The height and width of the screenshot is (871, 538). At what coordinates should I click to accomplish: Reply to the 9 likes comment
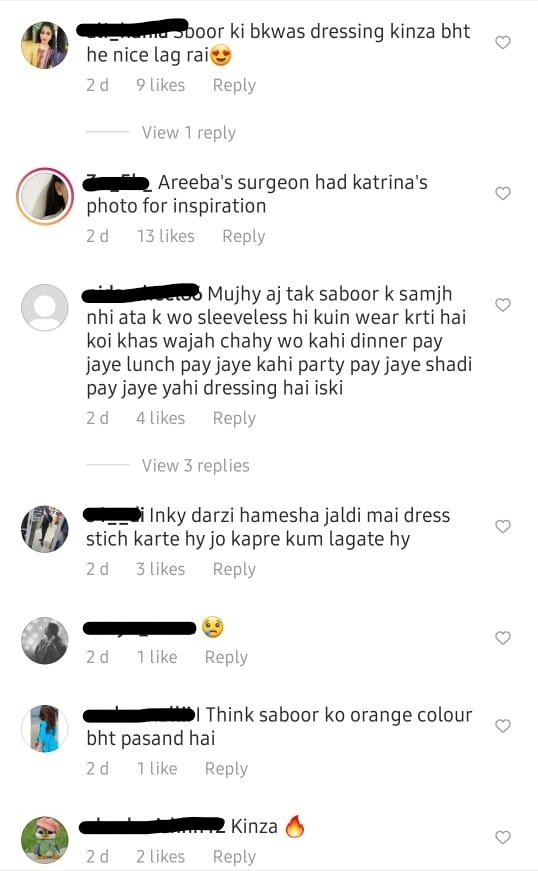click(234, 85)
